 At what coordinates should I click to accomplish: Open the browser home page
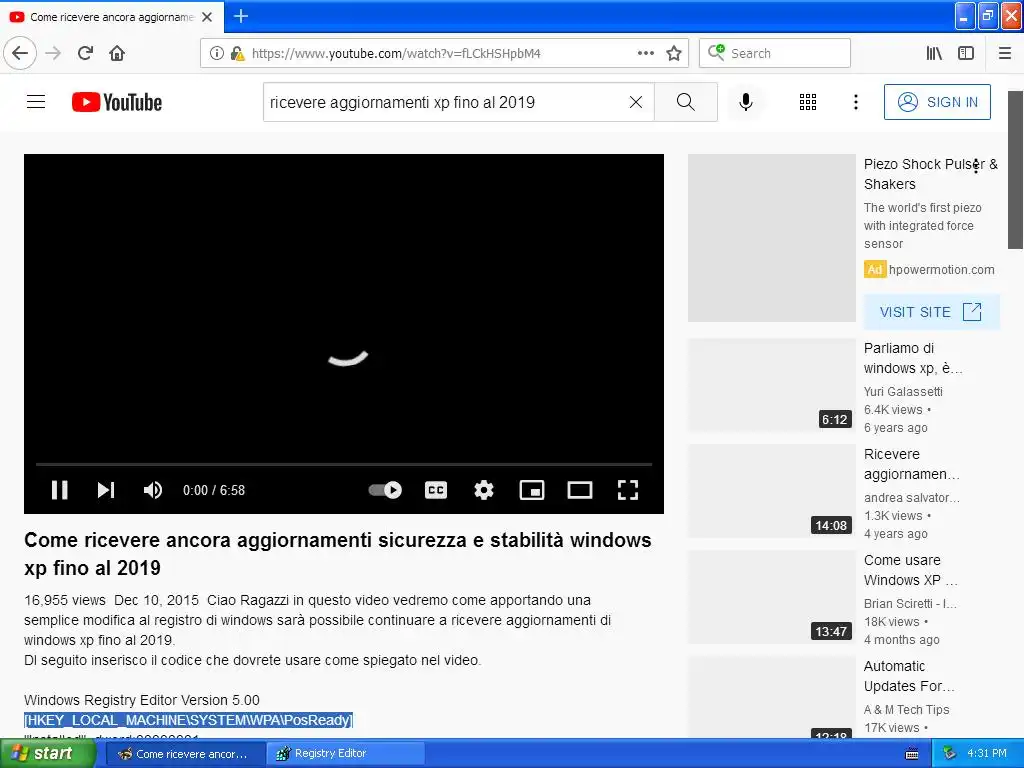point(117,53)
